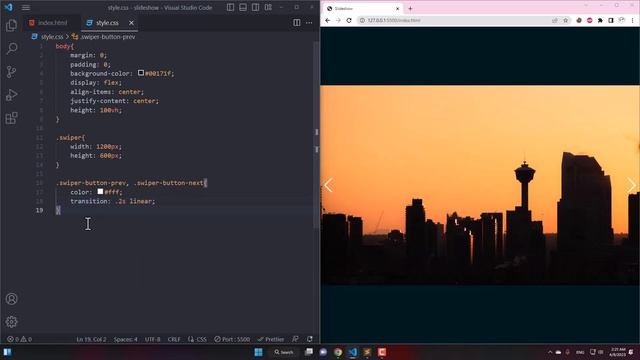This screenshot has height=360, width=640.
Task: Open the Extensions view
Action: [11, 118]
